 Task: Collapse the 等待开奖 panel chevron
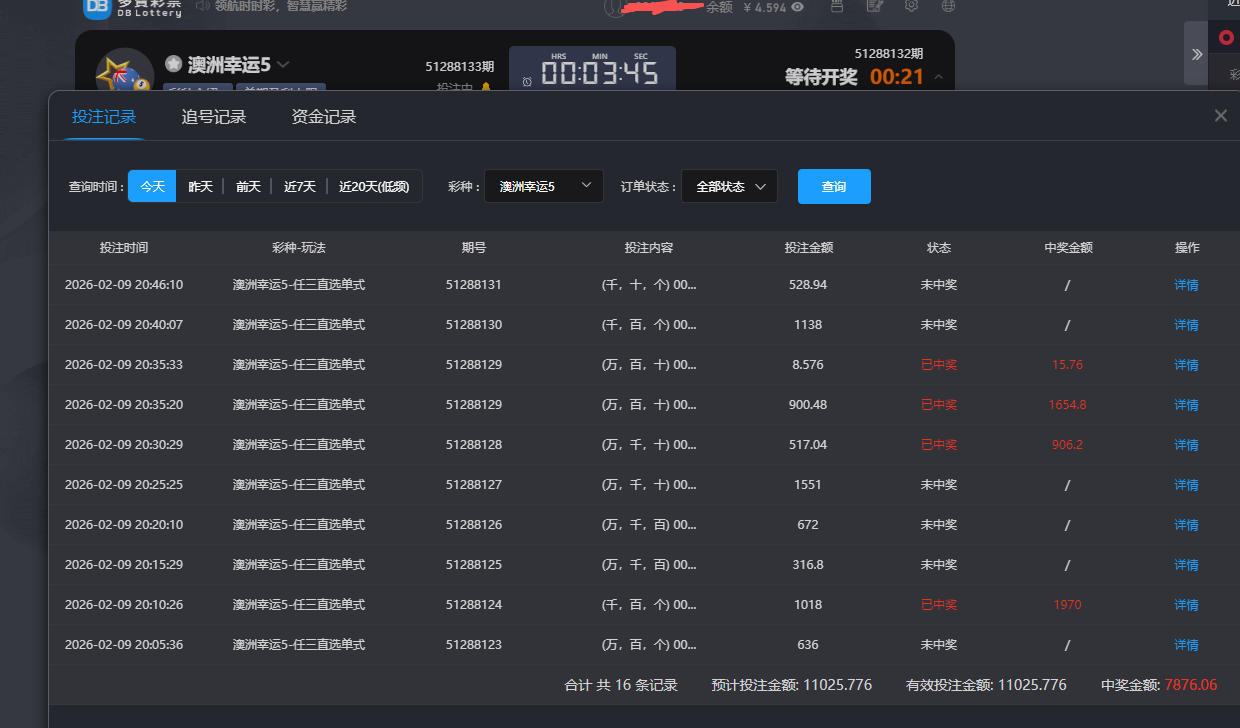click(x=938, y=77)
